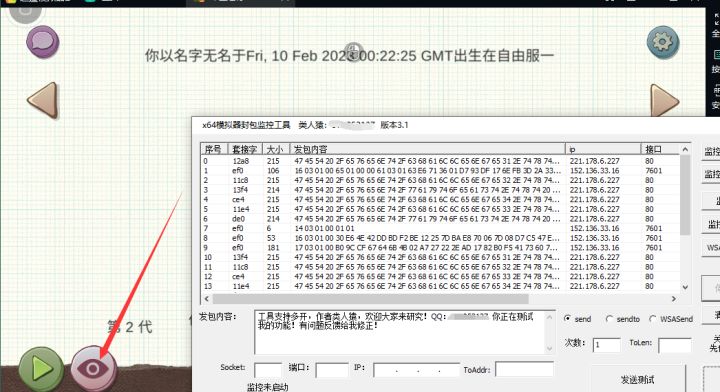Click inside the 发包内容 text box
Screen dimensions: 720x392
405,332
